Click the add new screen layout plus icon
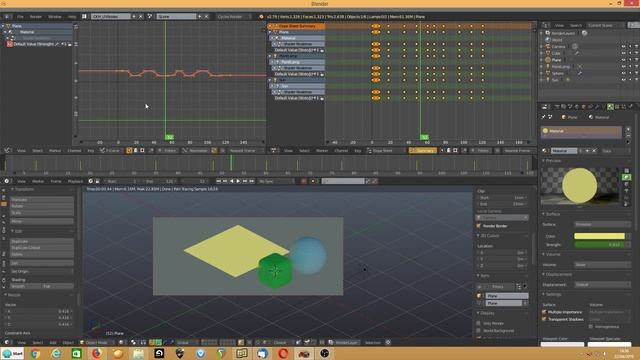 point(134,17)
